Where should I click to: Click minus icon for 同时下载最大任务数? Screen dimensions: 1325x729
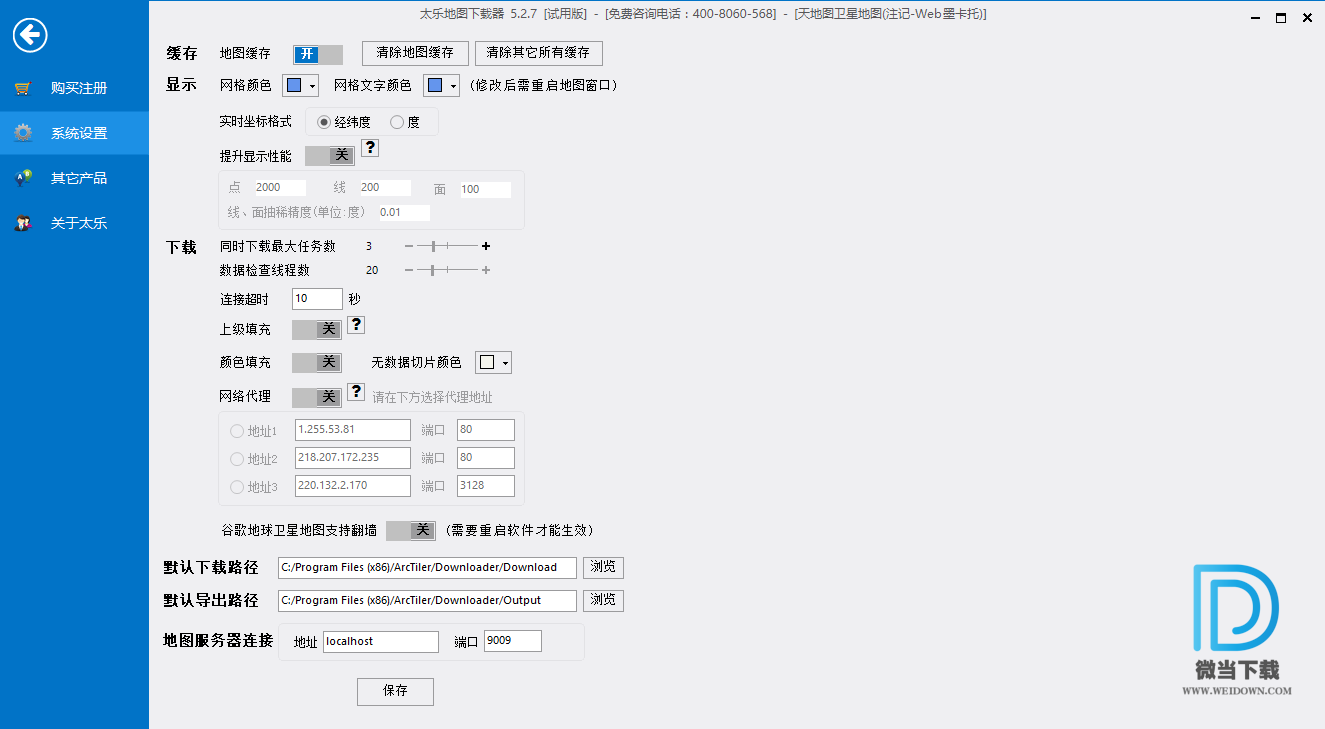click(408, 246)
